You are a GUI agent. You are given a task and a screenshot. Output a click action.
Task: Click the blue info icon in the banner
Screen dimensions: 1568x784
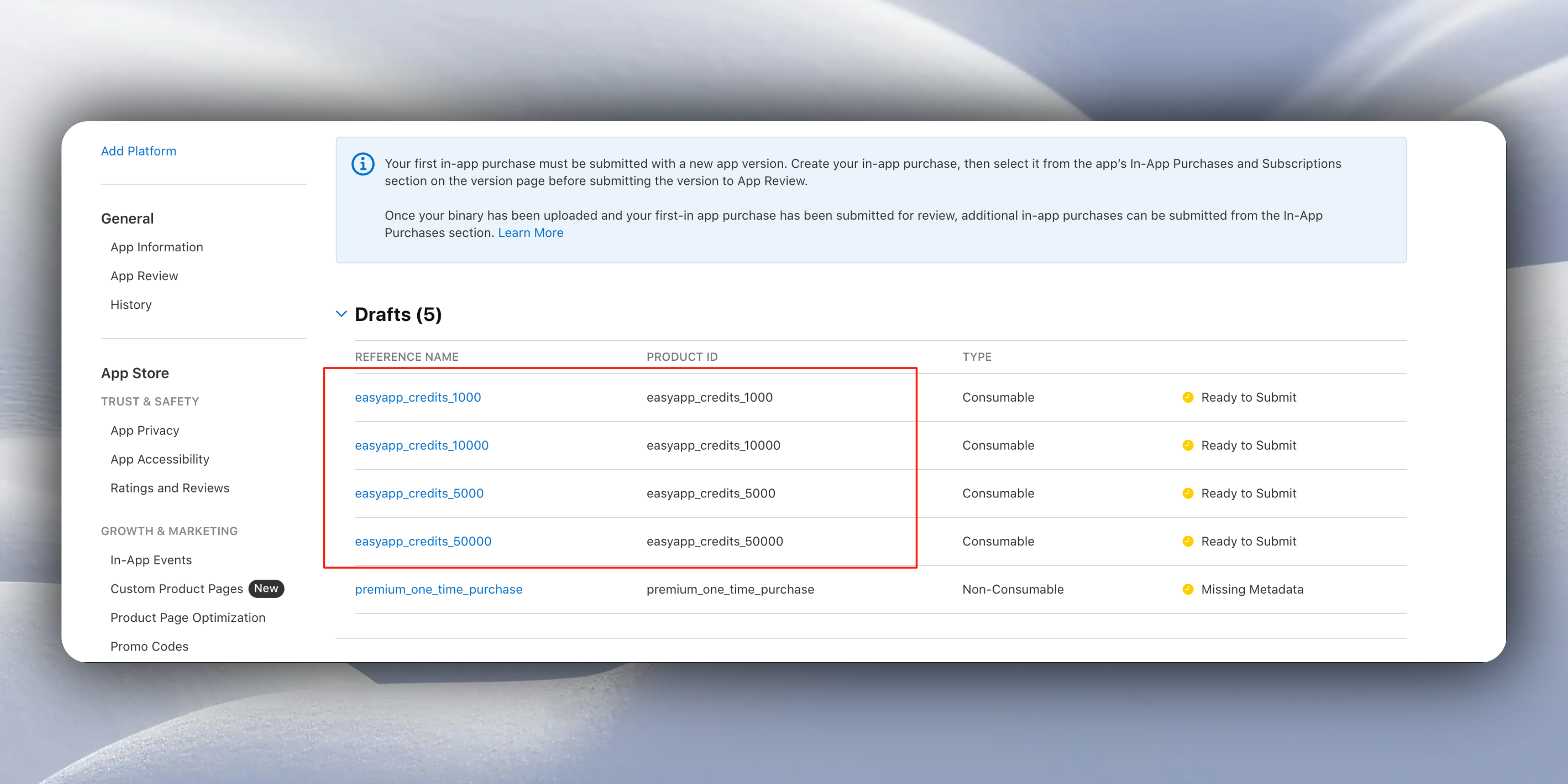(x=363, y=164)
